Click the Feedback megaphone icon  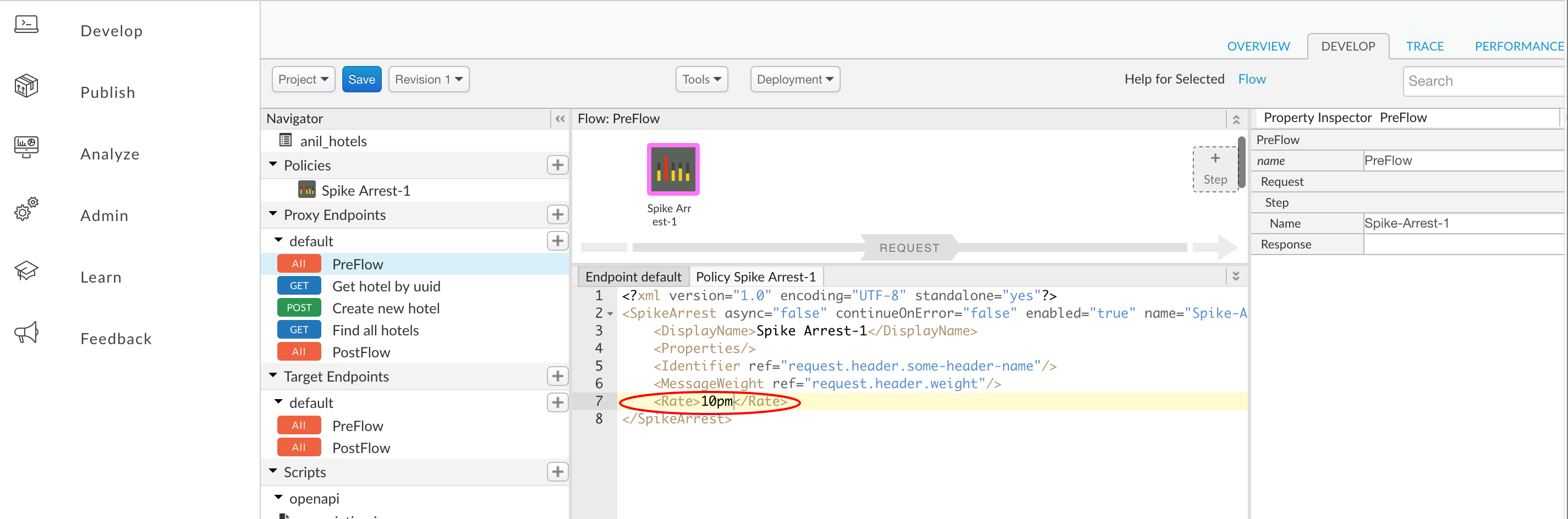[x=26, y=332]
